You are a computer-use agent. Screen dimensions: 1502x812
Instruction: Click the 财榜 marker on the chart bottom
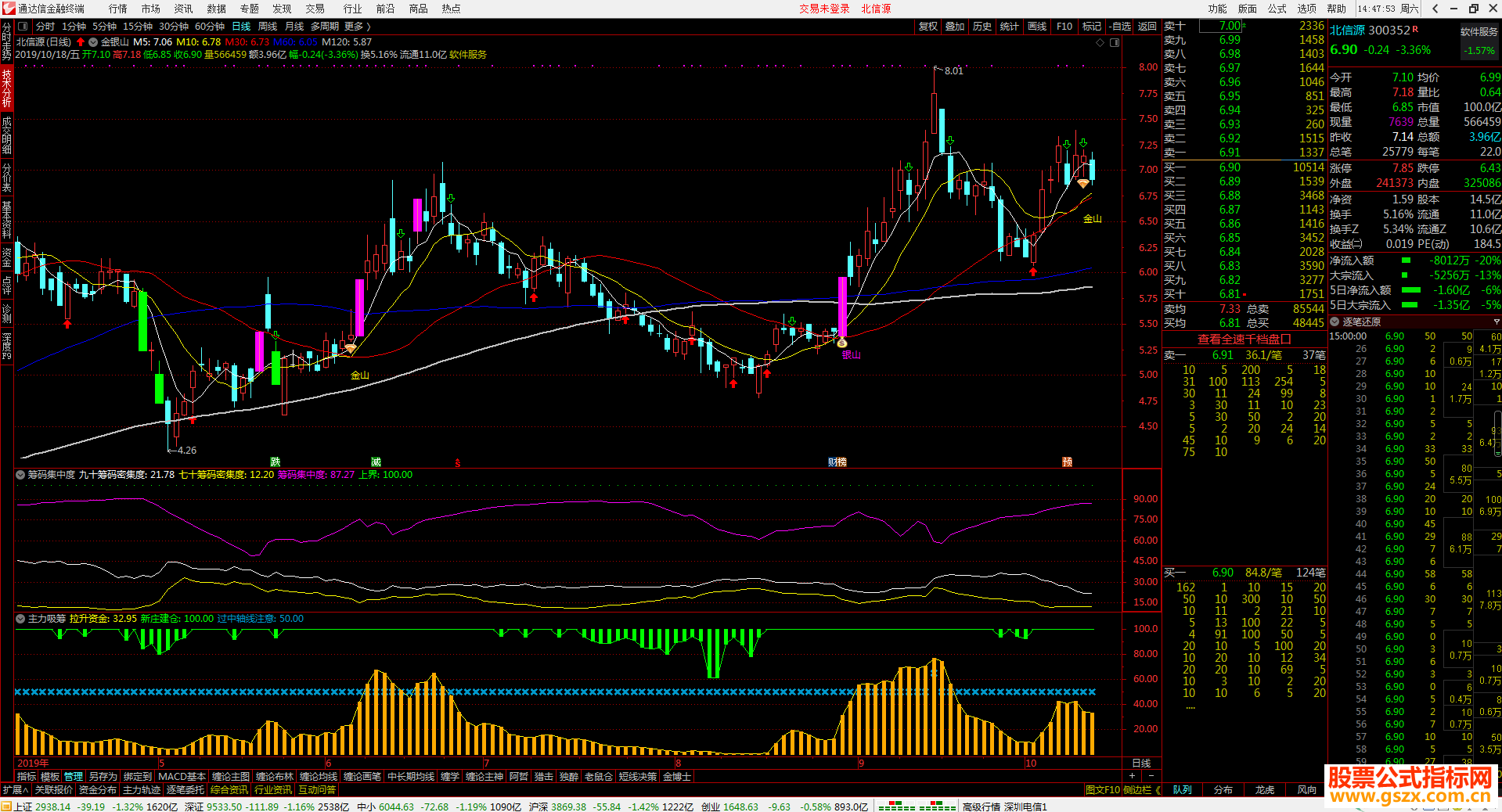tap(837, 462)
